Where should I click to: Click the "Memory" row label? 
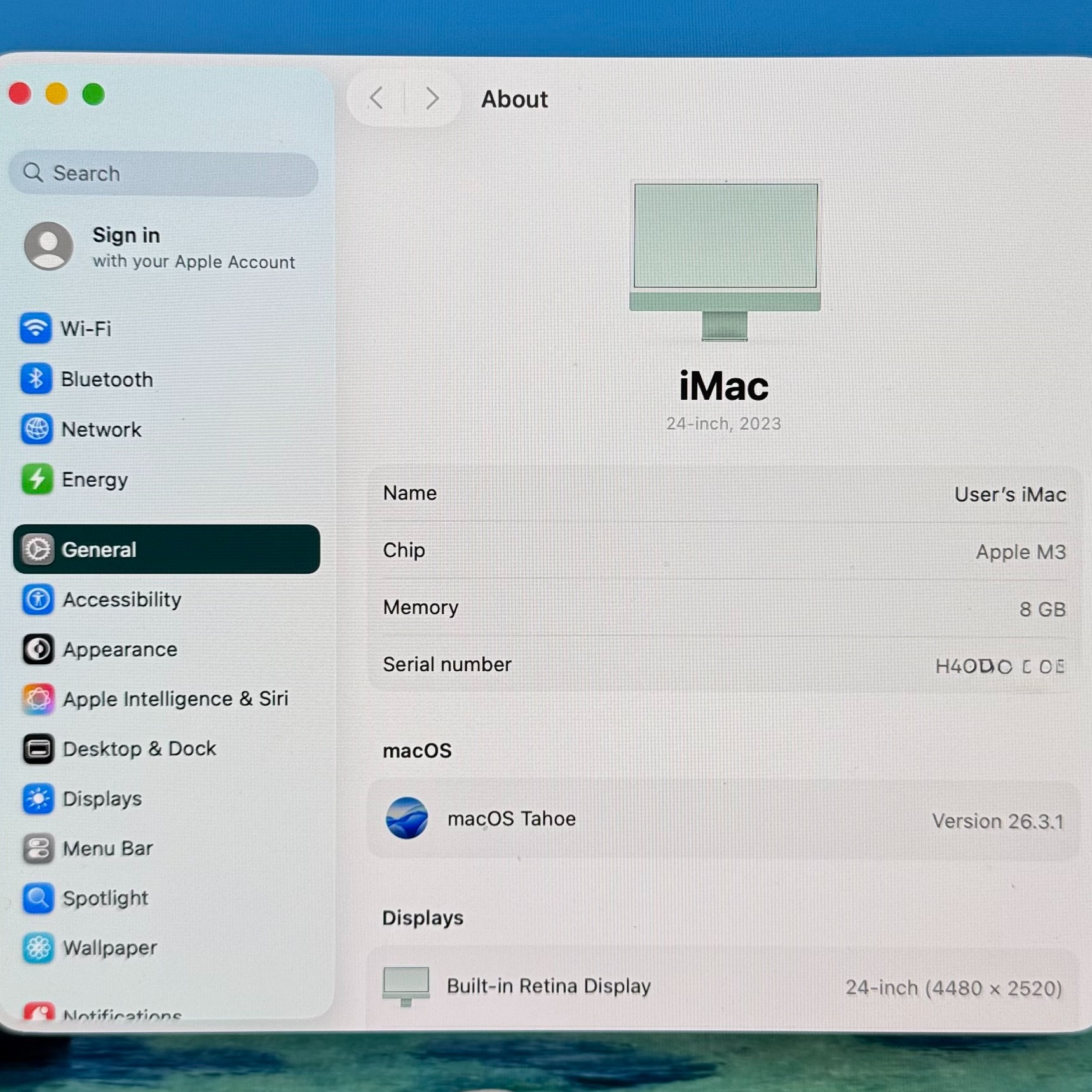420,608
